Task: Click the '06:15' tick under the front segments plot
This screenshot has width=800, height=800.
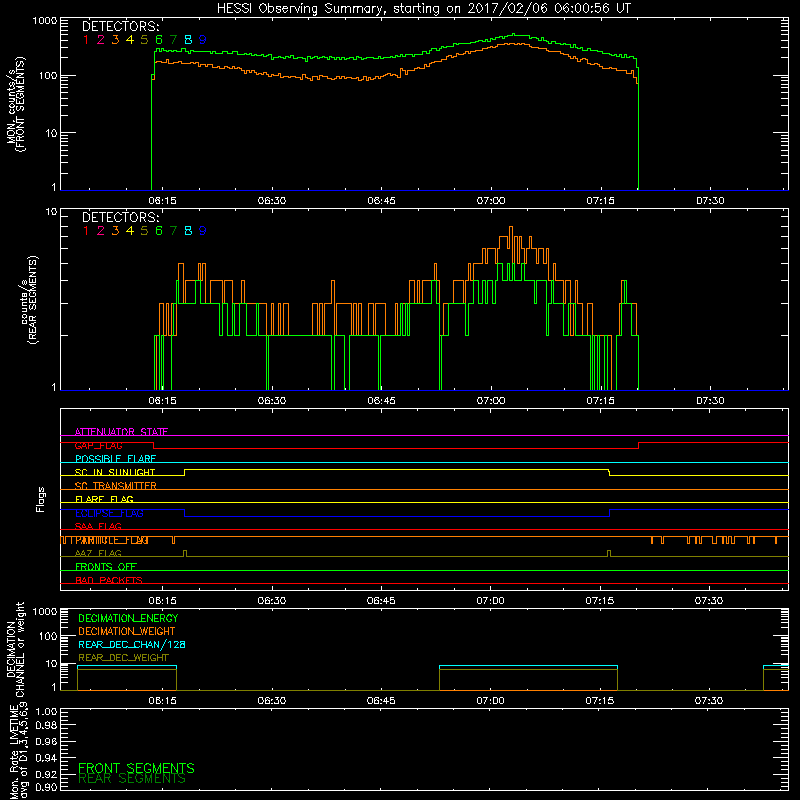Action: click(162, 201)
